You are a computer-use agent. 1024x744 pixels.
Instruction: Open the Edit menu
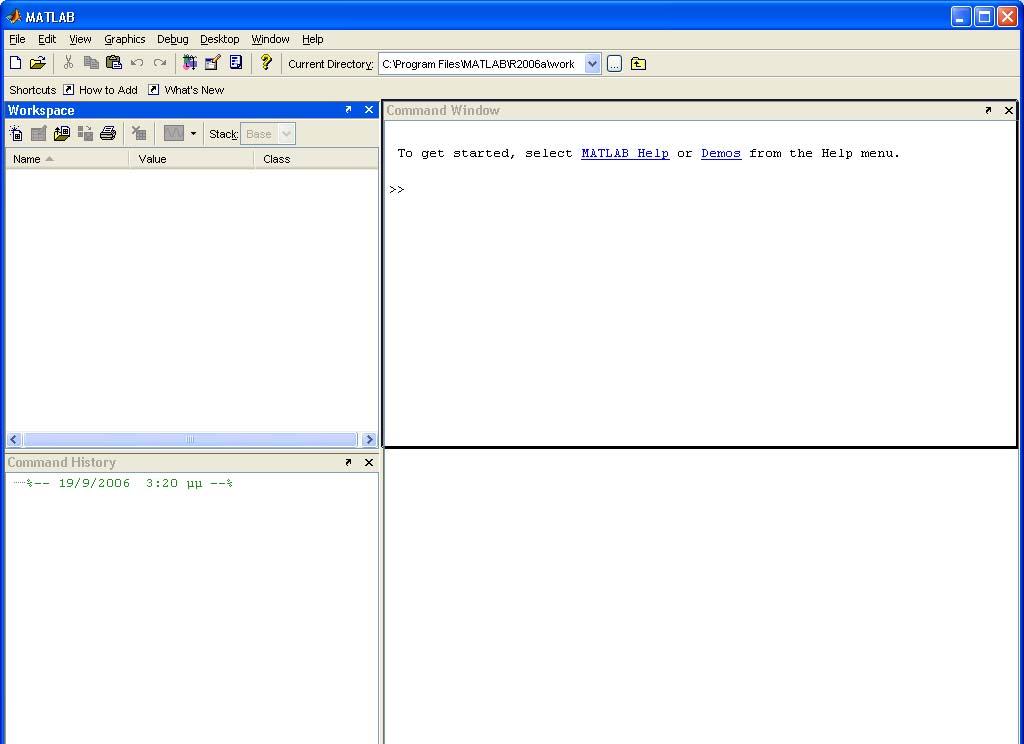click(47, 39)
